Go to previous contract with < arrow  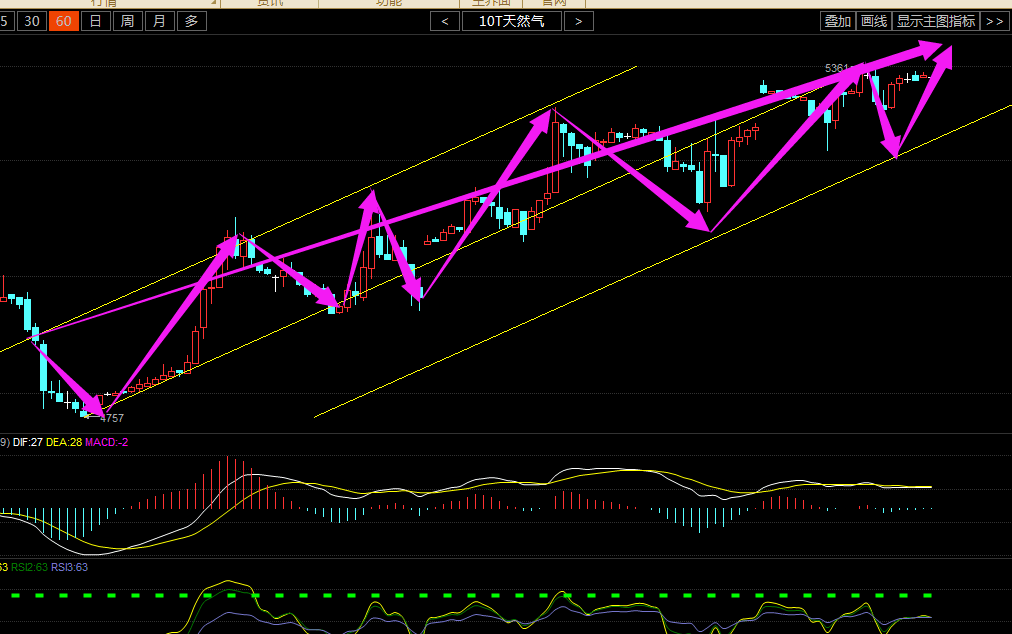[x=445, y=21]
